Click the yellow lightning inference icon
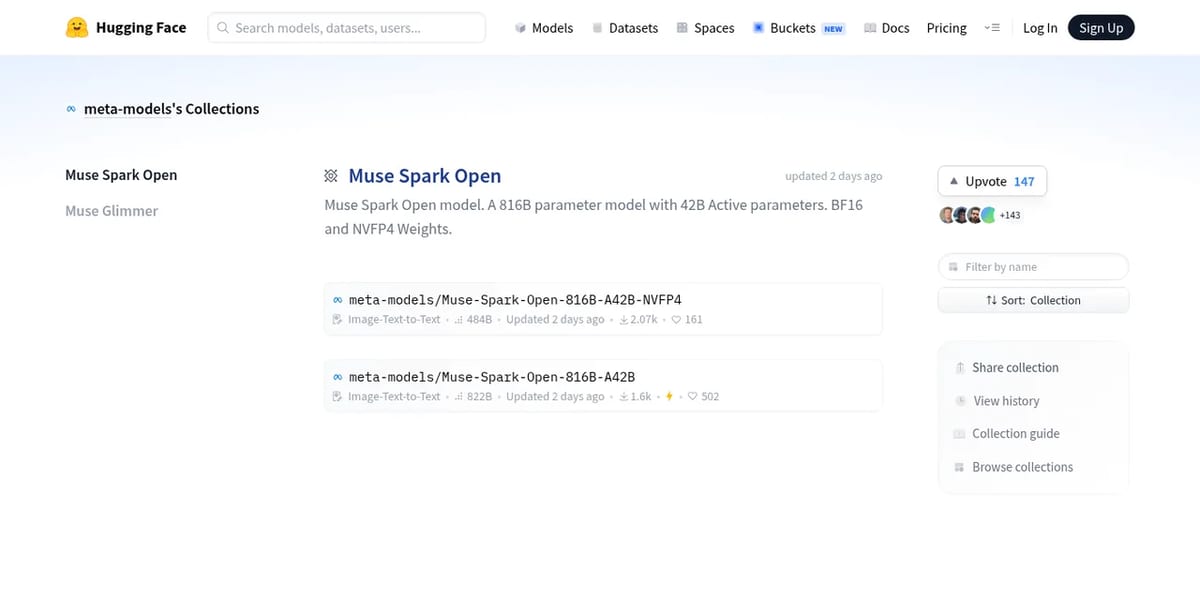Viewport: 1200px width, 600px height. pos(669,397)
